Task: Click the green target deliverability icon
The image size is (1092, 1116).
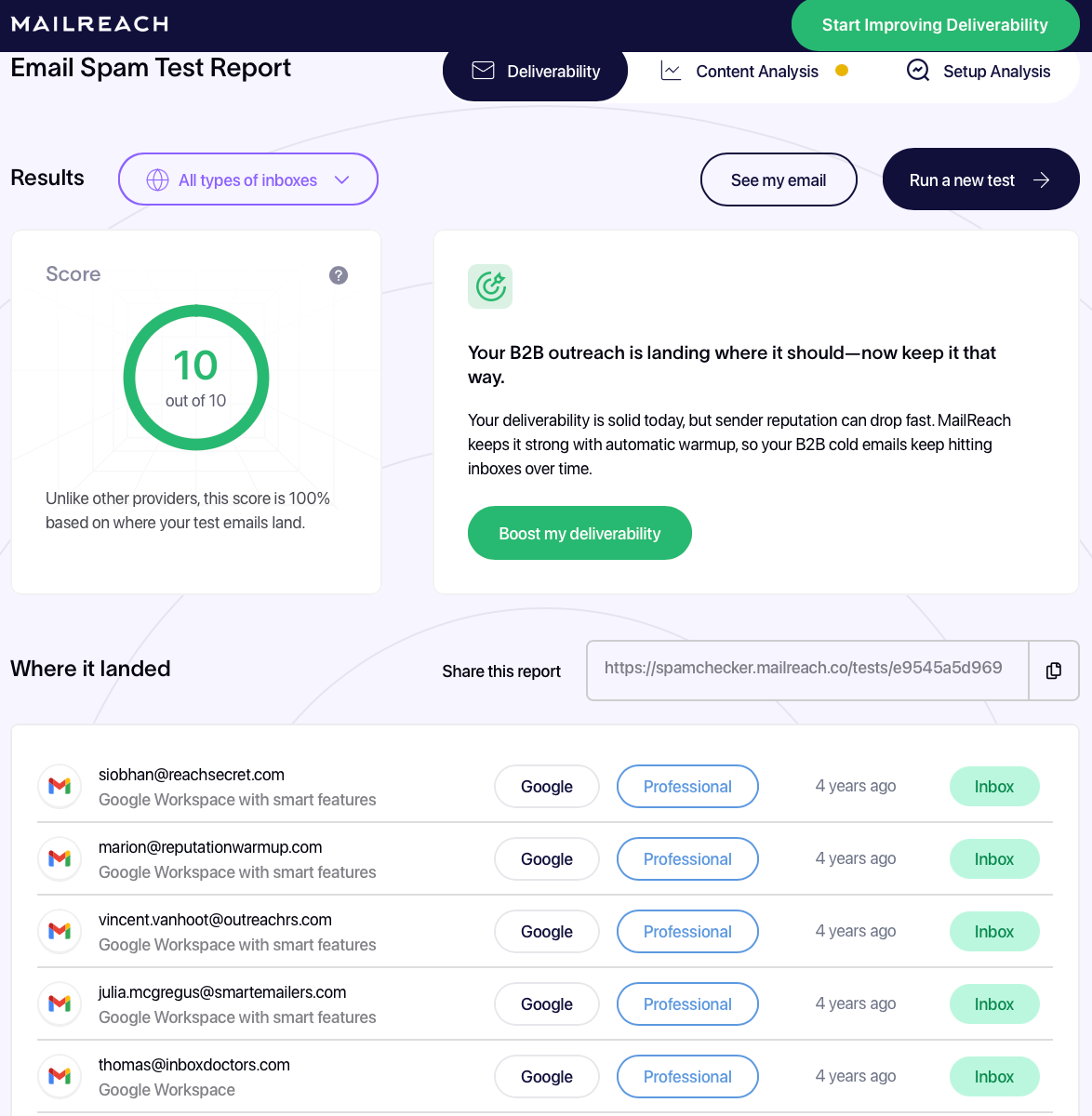Action: (x=490, y=286)
